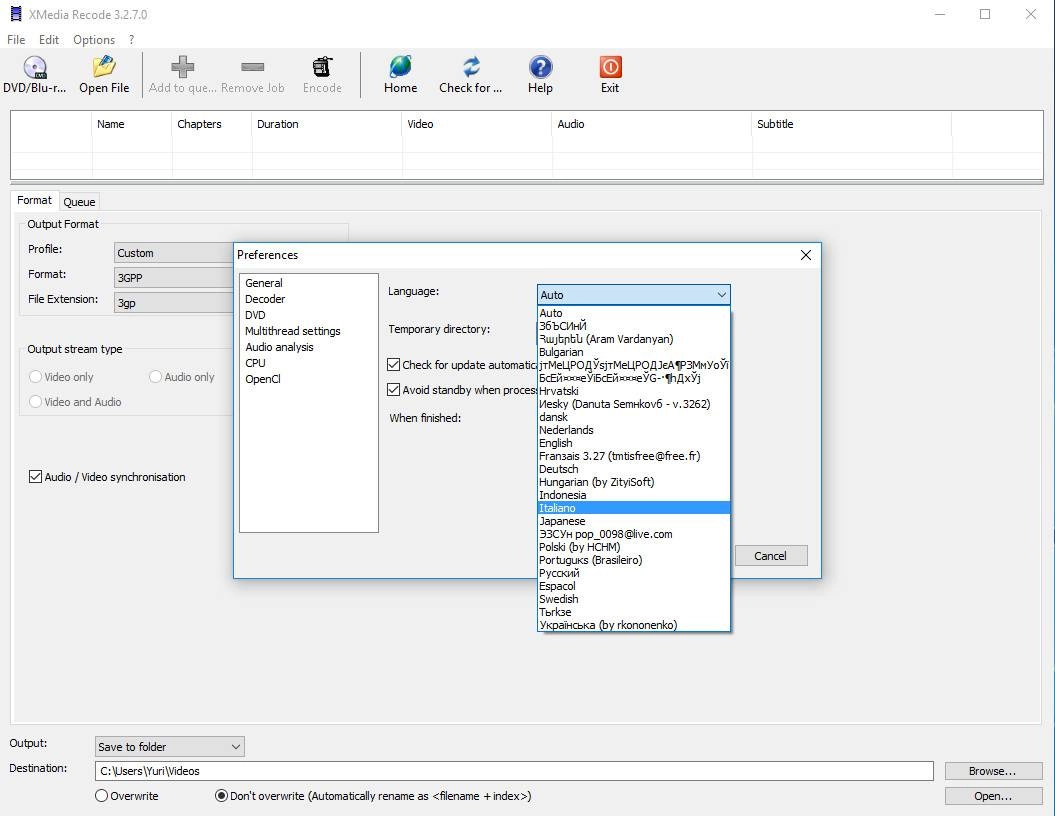The width and height of the screenshot is (1055, 816).
Task: Choose Japanese in the language list
Action: coord(634,521)
